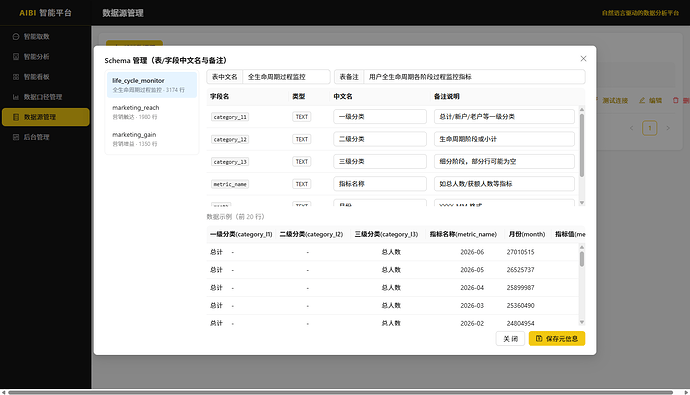This screenshot has width=690, height=395.
Task: Edit Chinese name field for category_l2
Action: pos(380,139)
